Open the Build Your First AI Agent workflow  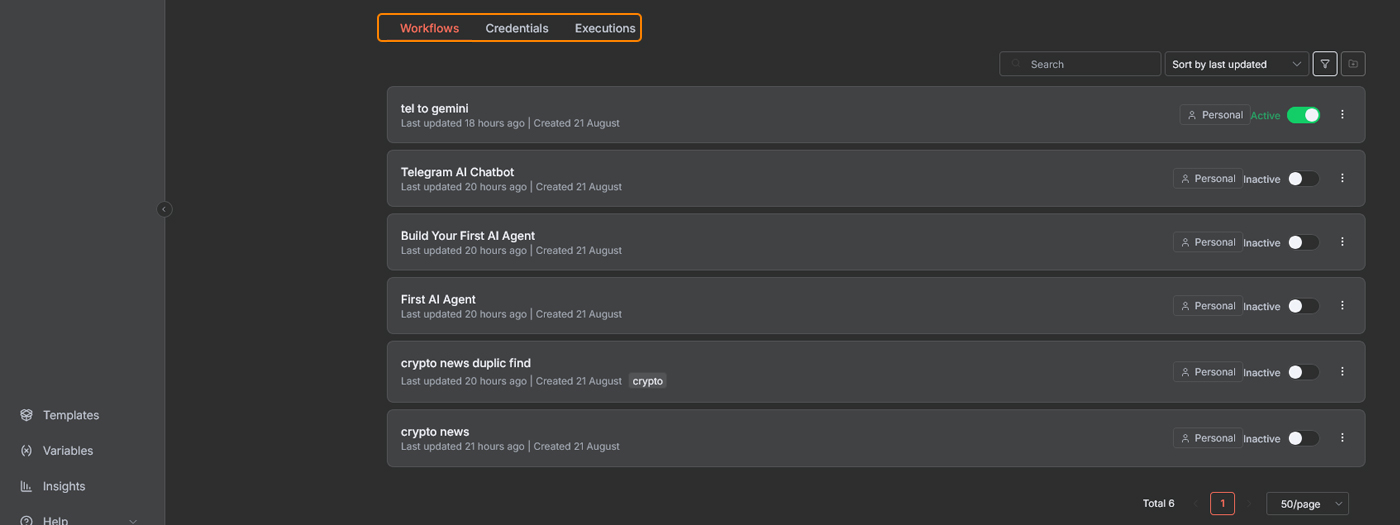[468, 236]
